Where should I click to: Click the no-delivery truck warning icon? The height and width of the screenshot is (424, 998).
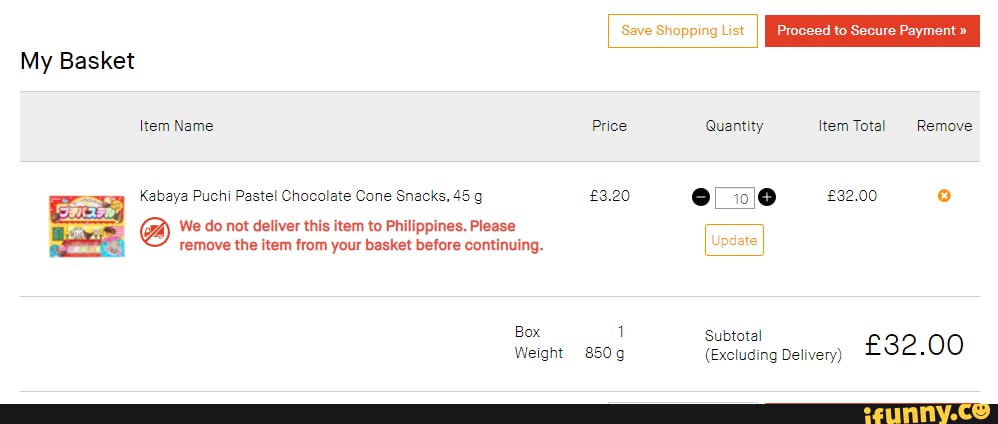coord(155,234)
